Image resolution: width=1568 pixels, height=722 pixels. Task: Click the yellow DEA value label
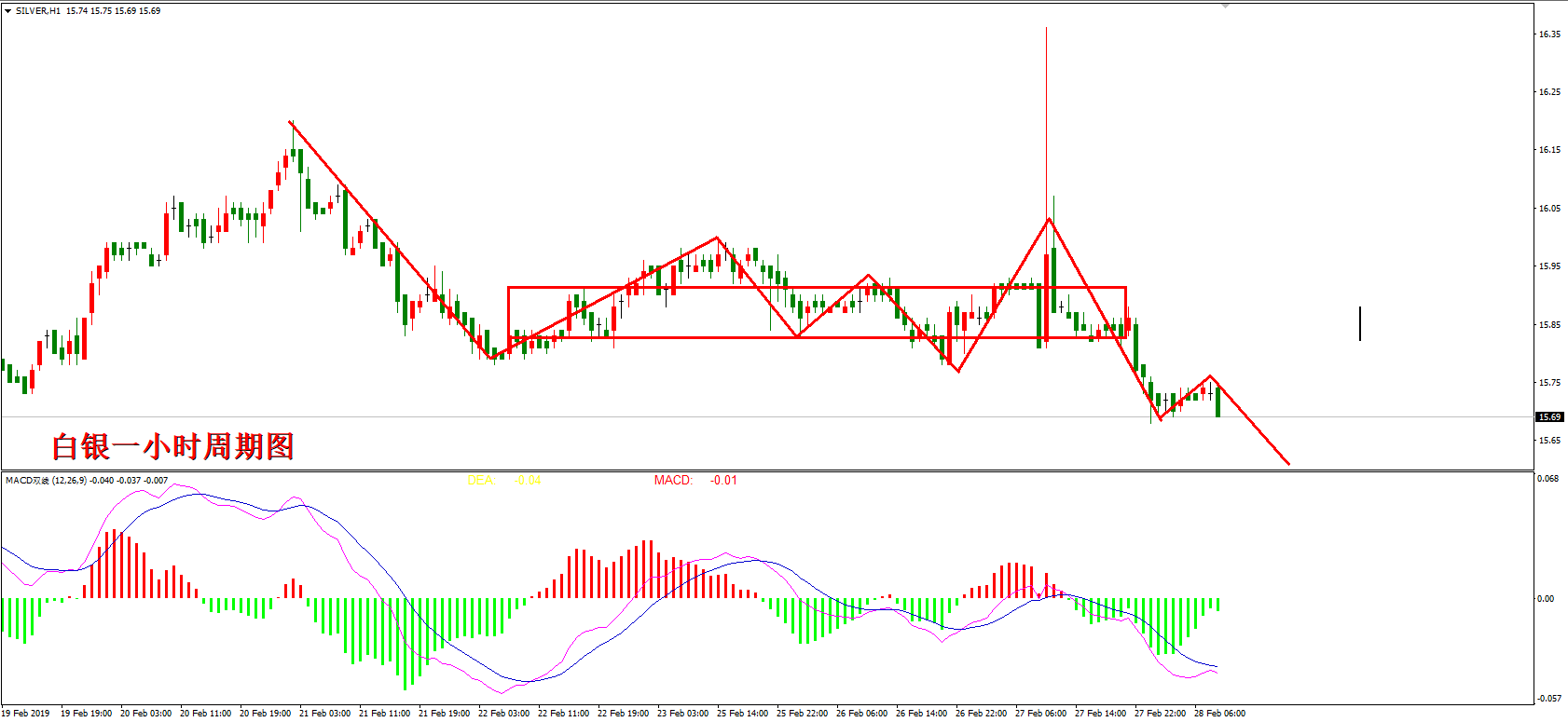(504, 481)
